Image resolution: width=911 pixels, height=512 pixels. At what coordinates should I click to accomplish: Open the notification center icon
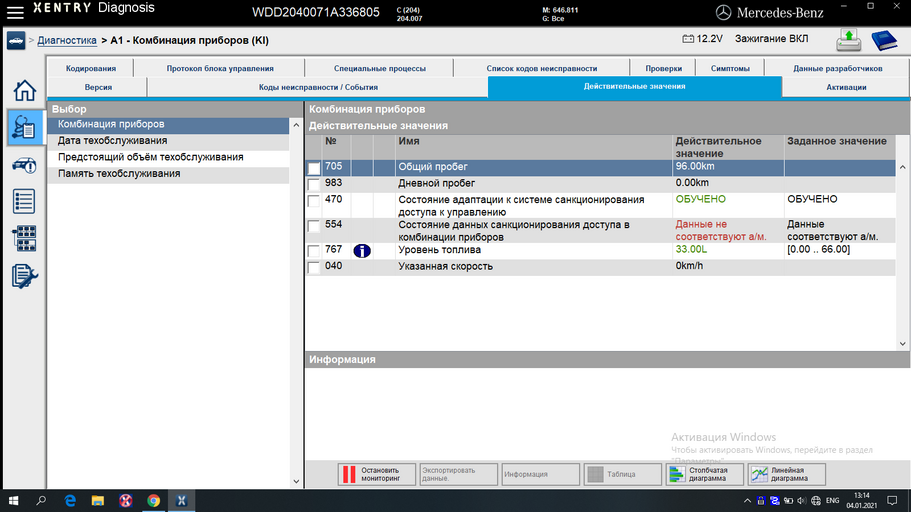892,500
